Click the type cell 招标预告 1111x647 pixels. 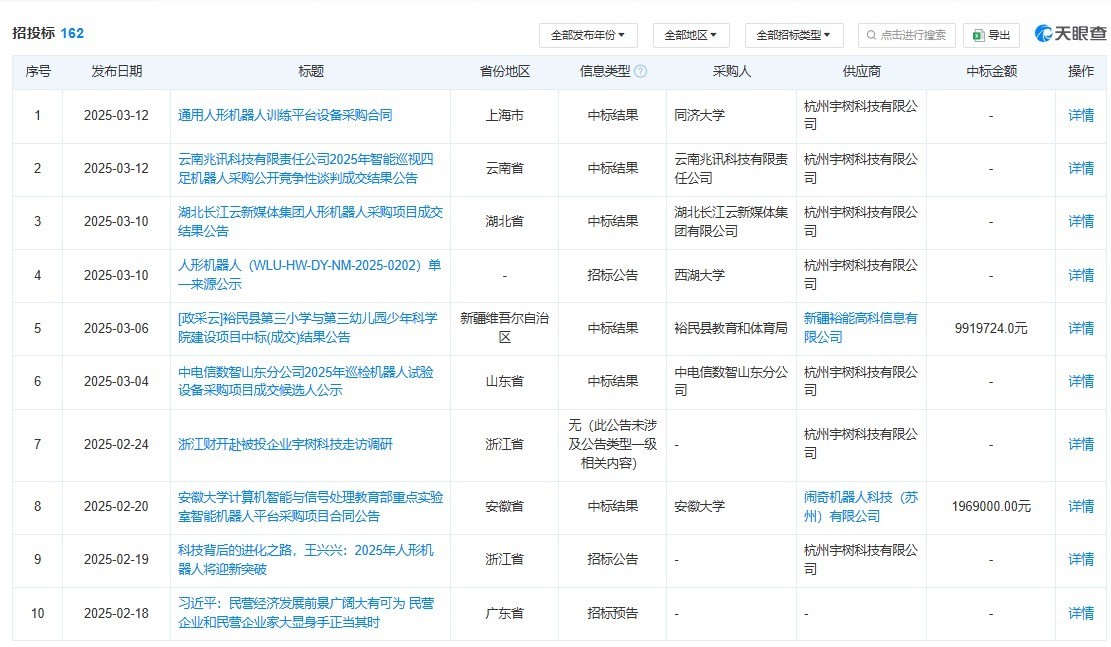(612, 613)
